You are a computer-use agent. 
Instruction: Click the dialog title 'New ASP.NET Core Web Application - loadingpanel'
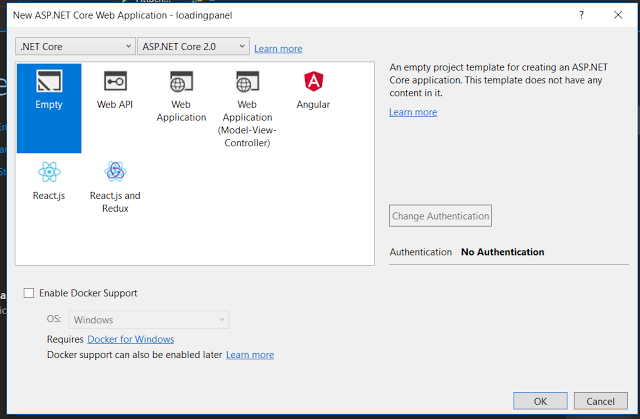click(122, 16)
